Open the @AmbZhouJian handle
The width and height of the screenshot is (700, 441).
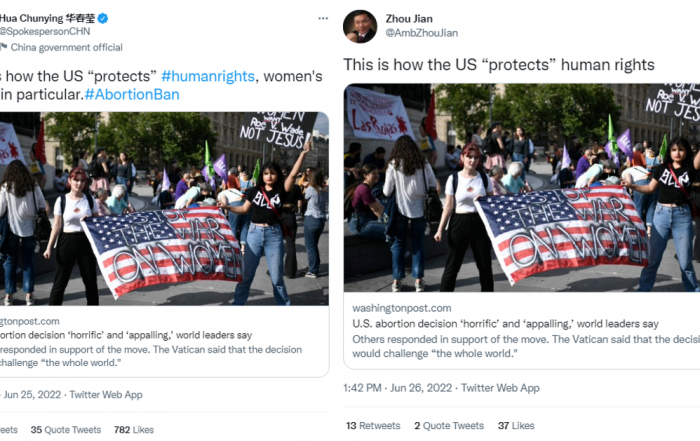click(x=421, y=33)
